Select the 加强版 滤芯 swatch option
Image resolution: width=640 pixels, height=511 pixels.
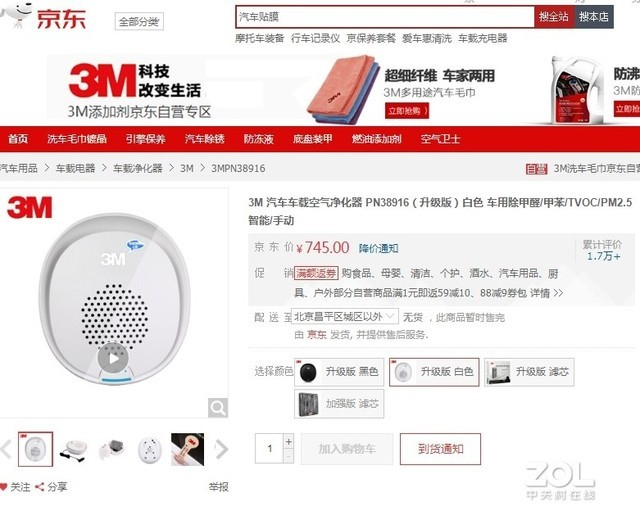(x=339, y=404)
